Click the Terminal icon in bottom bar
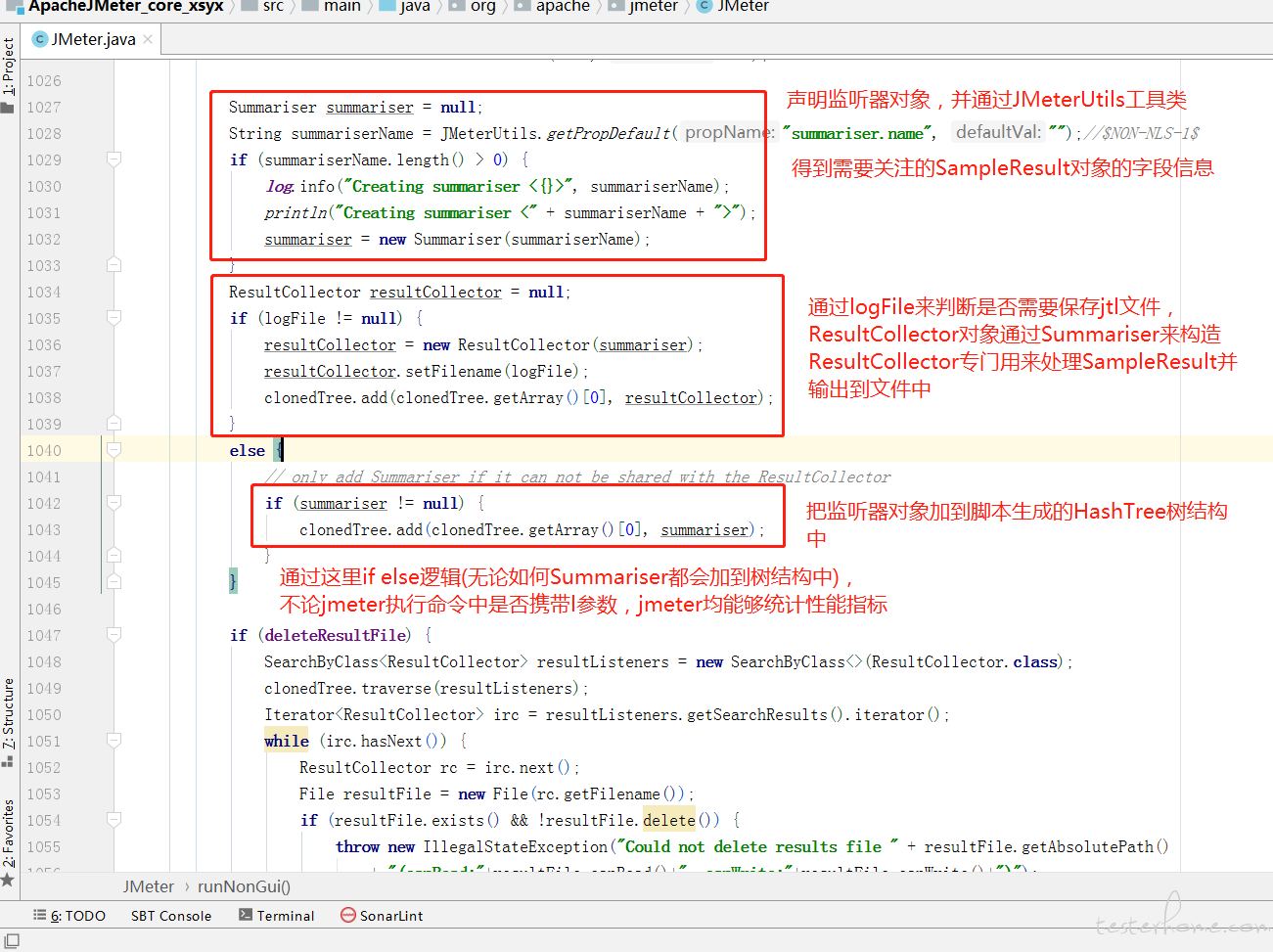Viewport: 1273px width, 952px height. [246, 915]
